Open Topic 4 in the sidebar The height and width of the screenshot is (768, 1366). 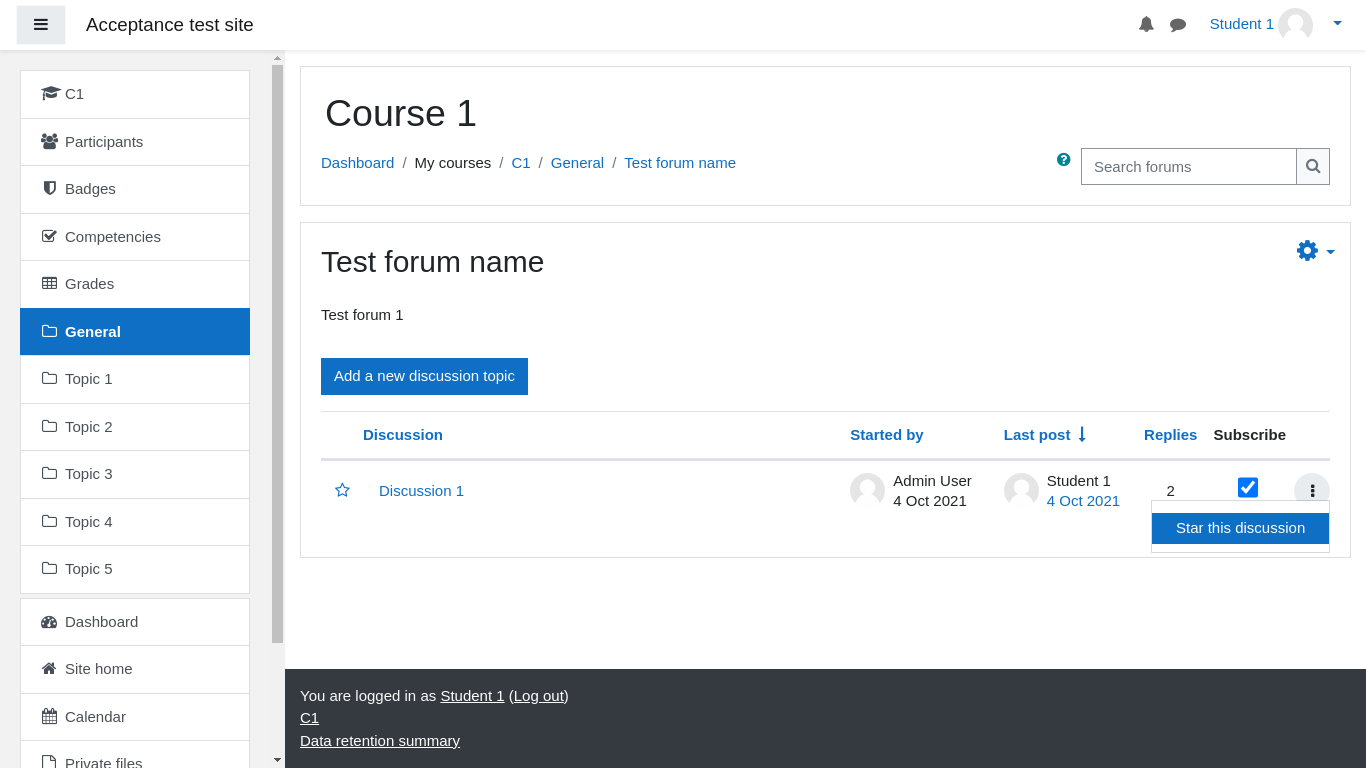135,522
